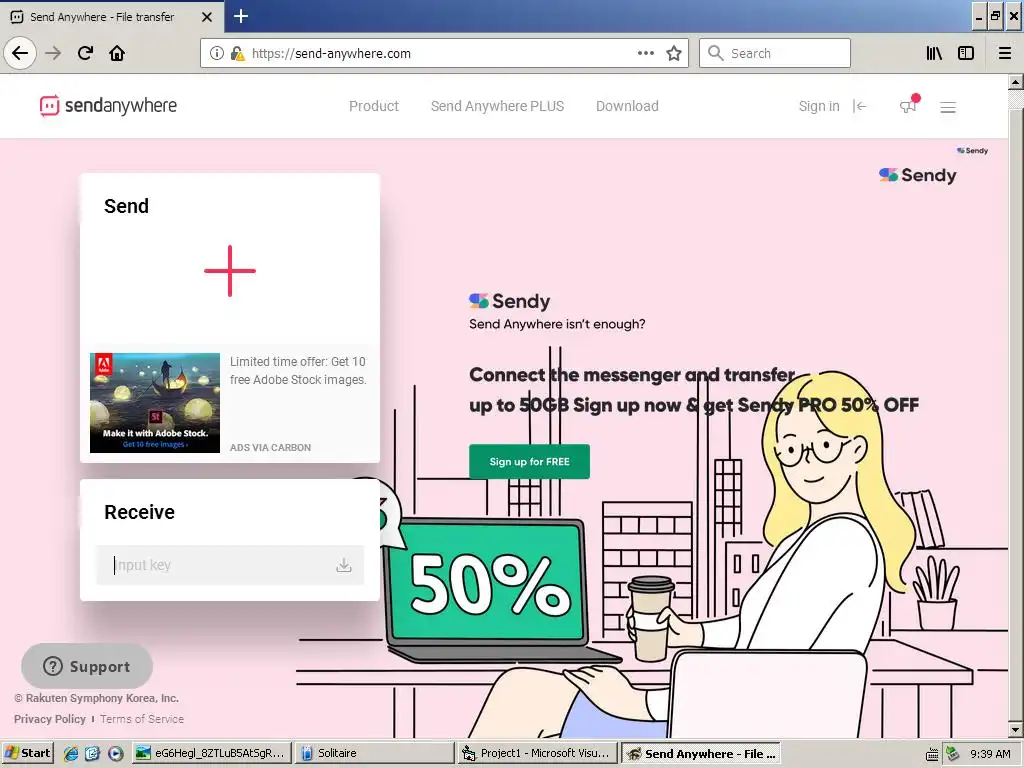Click the Sign in link
Image resolution: width=1024 pixels, height=768 pixels.
(819, 106)
